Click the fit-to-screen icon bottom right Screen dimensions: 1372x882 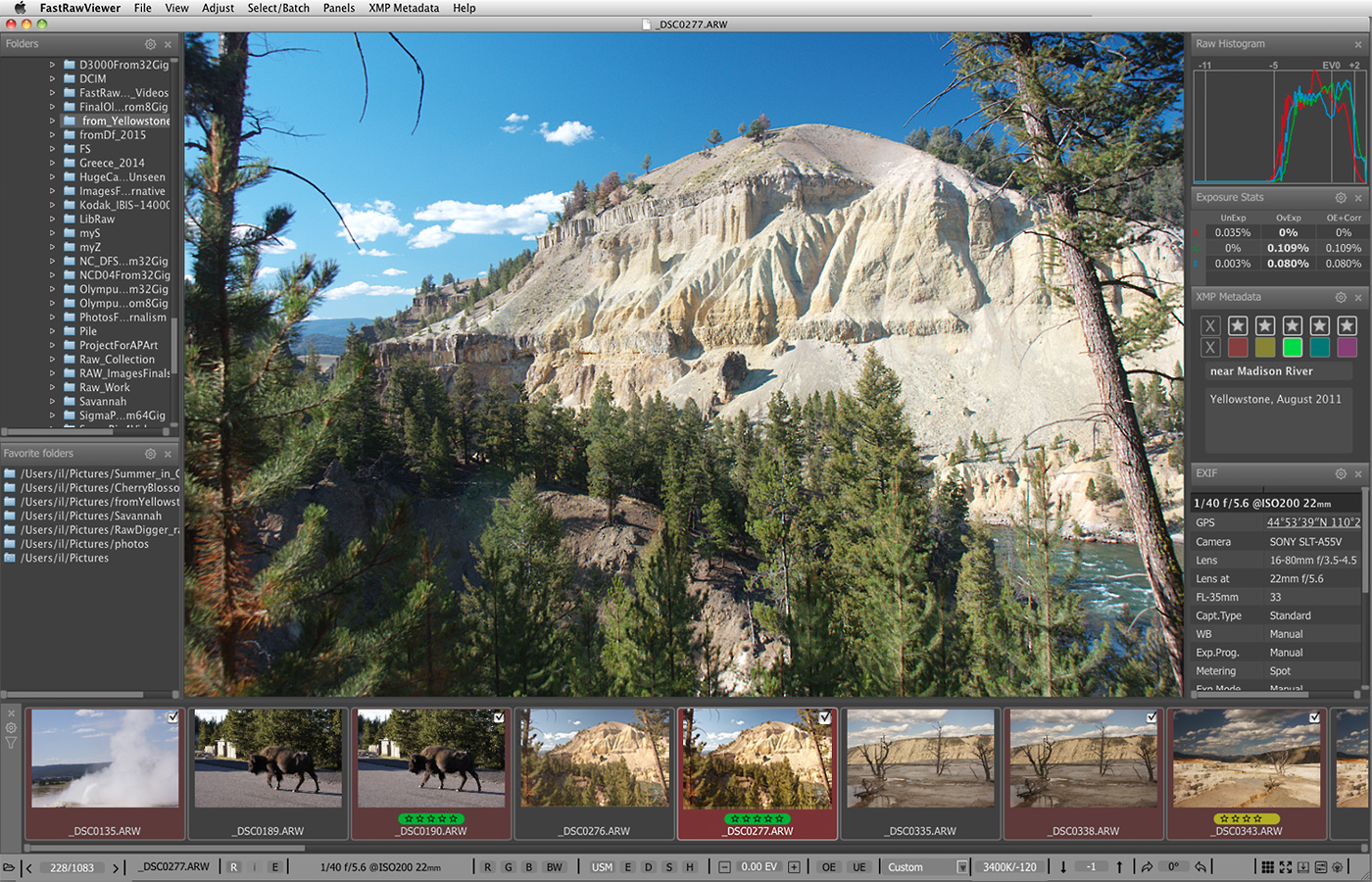1286,866
